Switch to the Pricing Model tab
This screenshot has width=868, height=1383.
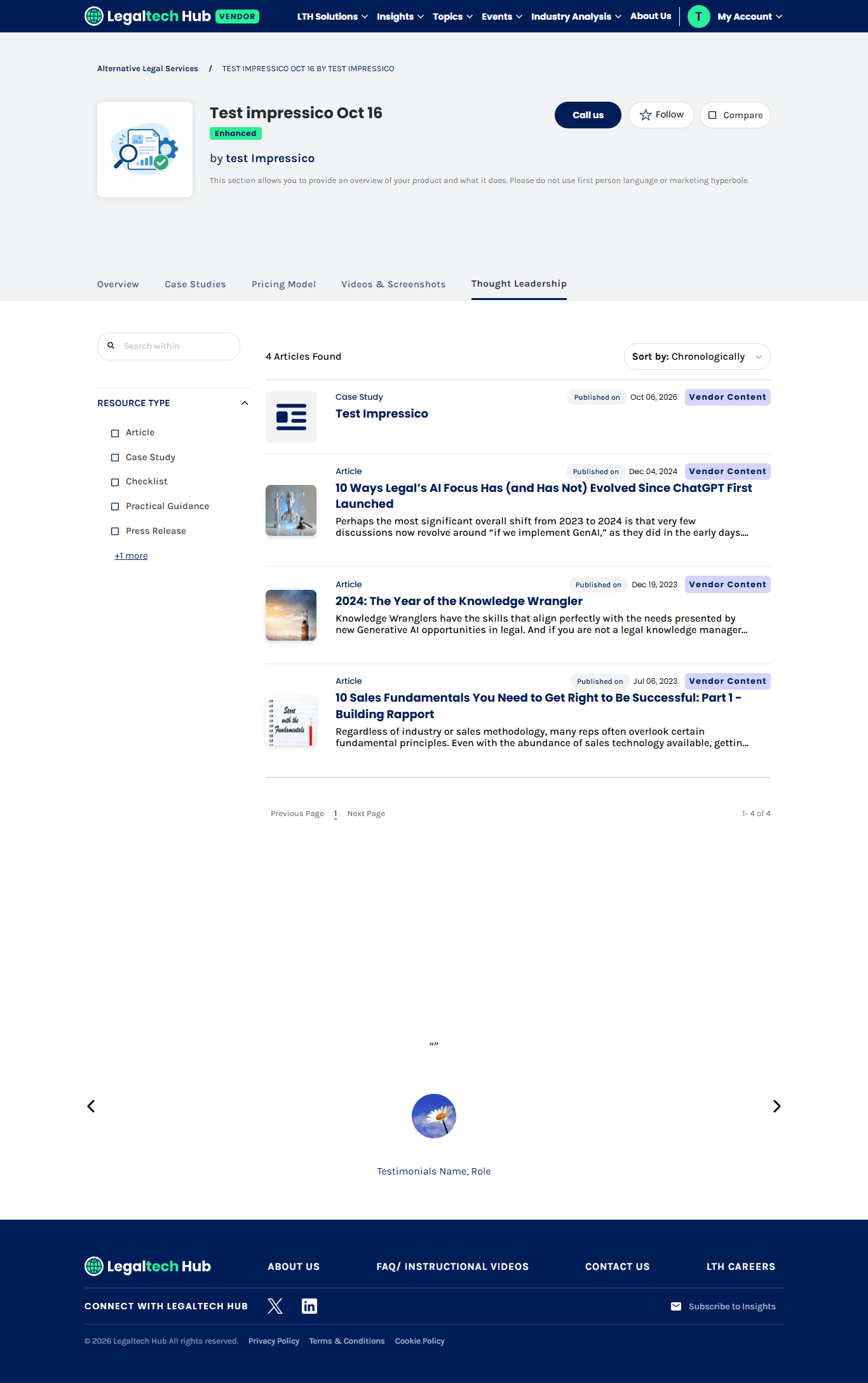[x=283, y=284]
